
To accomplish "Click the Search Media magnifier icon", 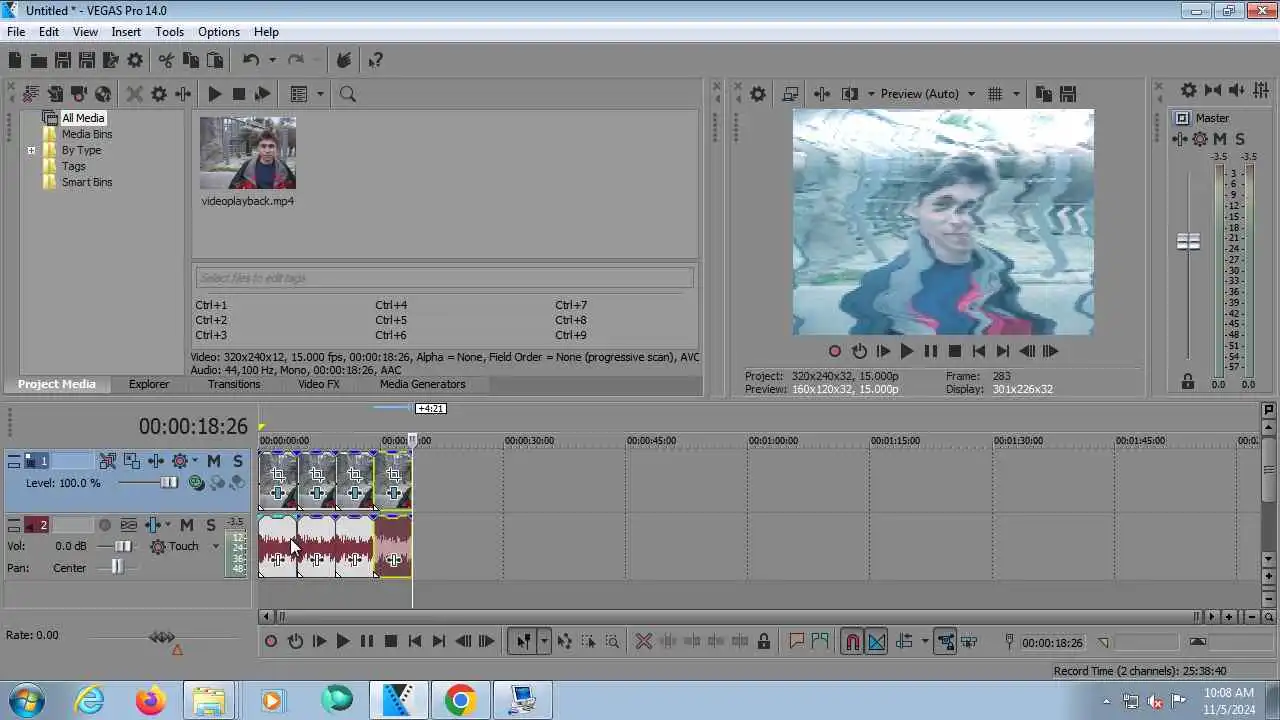I will 348,94.
